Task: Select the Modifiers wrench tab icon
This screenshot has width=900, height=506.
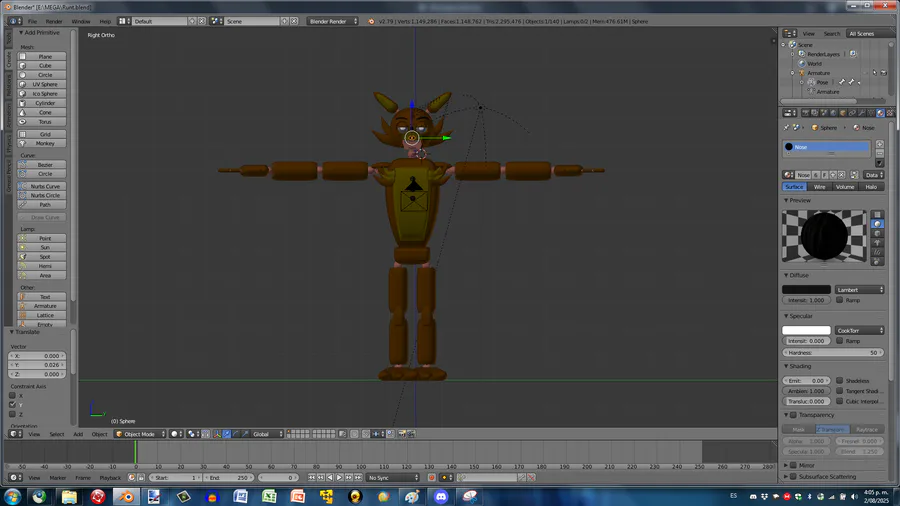Action: tap(862, 113)
